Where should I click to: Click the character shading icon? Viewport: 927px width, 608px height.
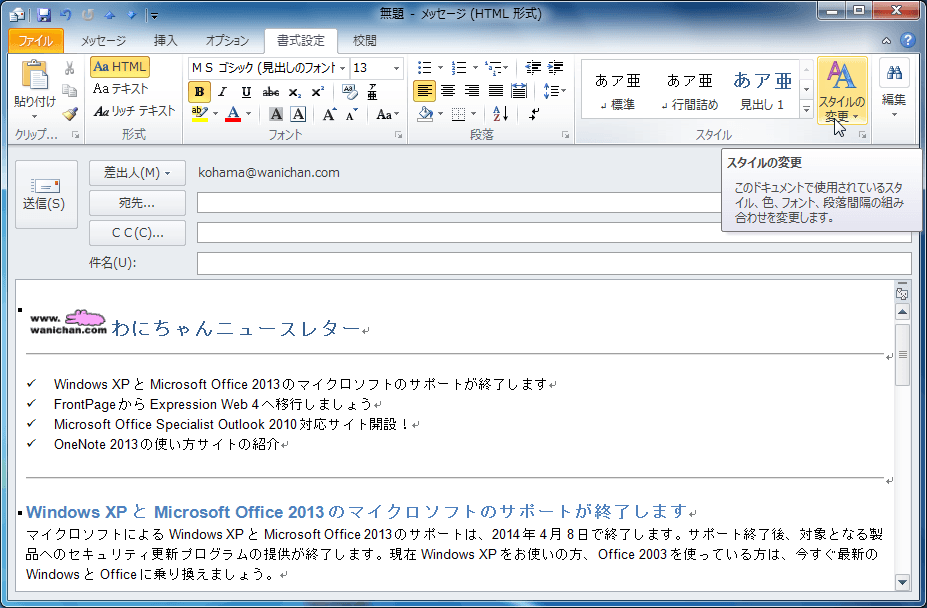(x=276, y=114)
